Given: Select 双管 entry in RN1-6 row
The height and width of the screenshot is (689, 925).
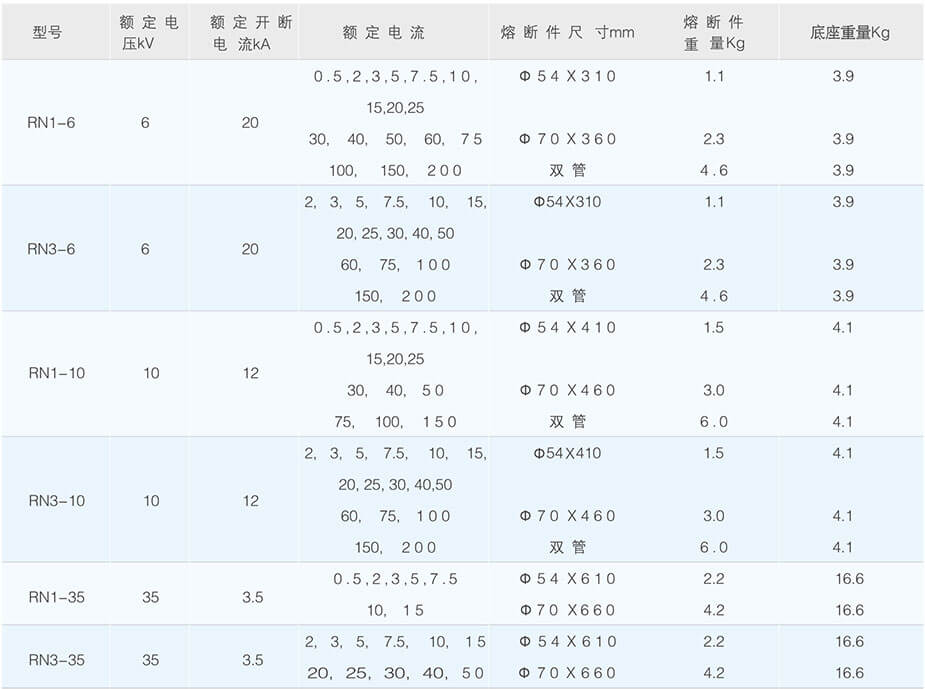Looking at the screenshot, I should 567,170.
